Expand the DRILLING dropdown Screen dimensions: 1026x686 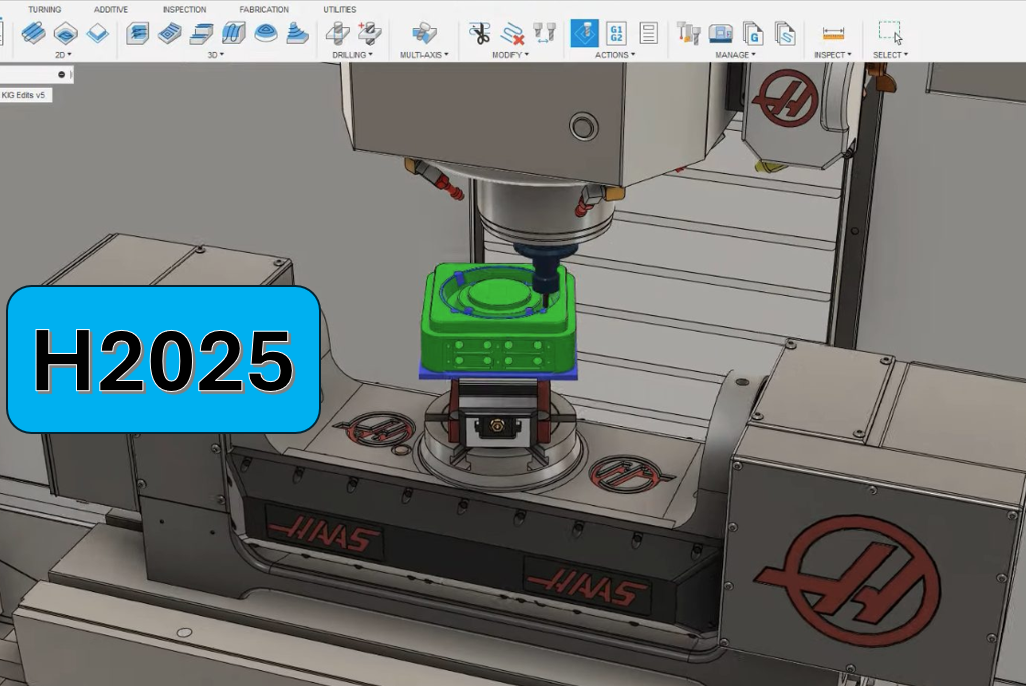(x=352, y=55)
